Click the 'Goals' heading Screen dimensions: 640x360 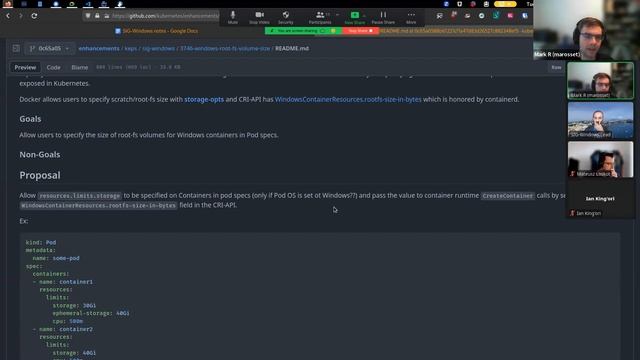tap(30, 119)
